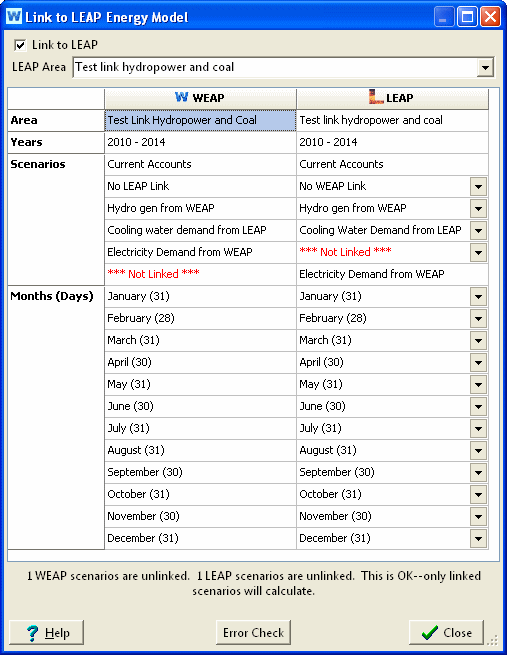
Task: Minimize the Link to LEAP Energy Model window
Action: coord(444,17)
